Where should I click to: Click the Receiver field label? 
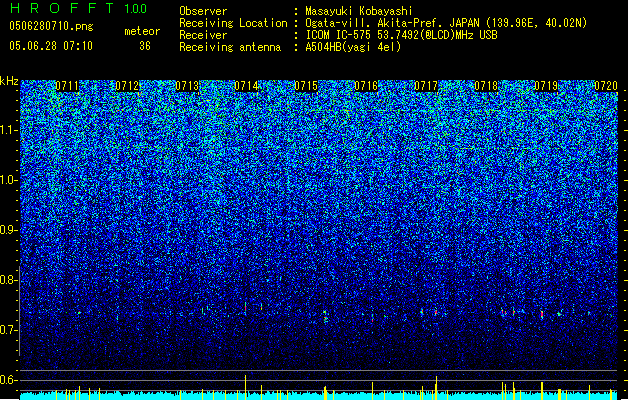click(203, 35)
